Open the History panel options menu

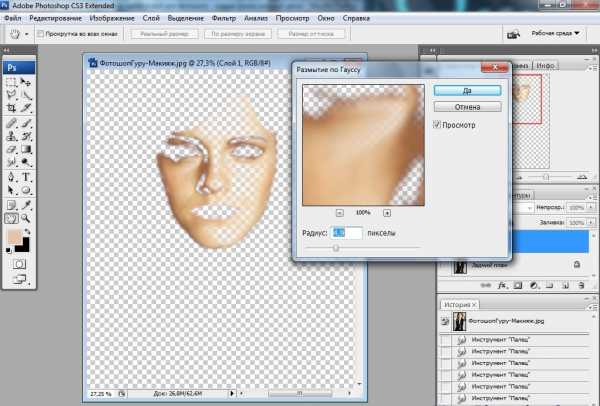tap(592, 306)
